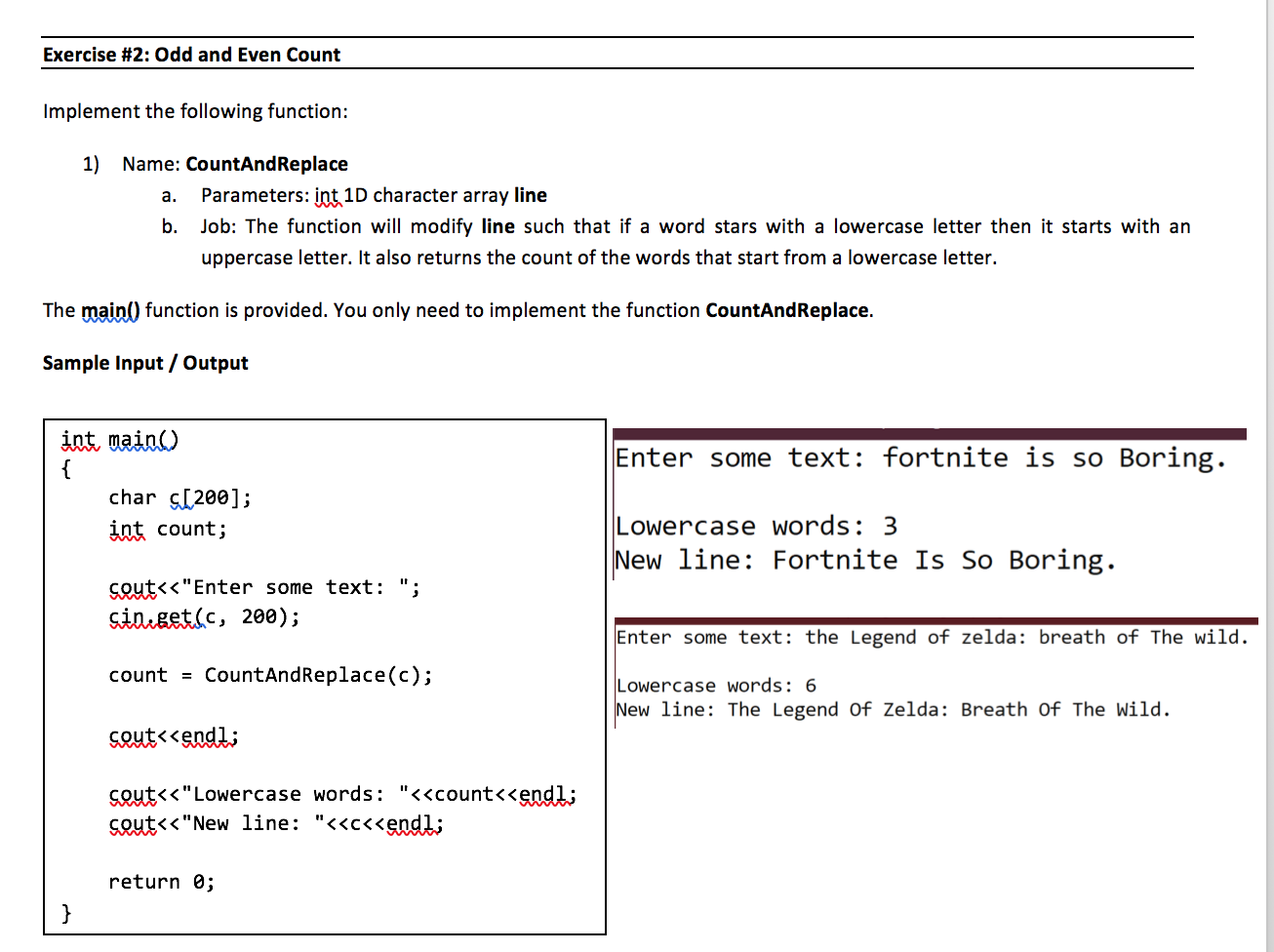The height and width of the screenshot is (952, 1274).
Task: Select console output "Lowercase words: 6"
Action: pyautogui.click(x=716, y=686)
